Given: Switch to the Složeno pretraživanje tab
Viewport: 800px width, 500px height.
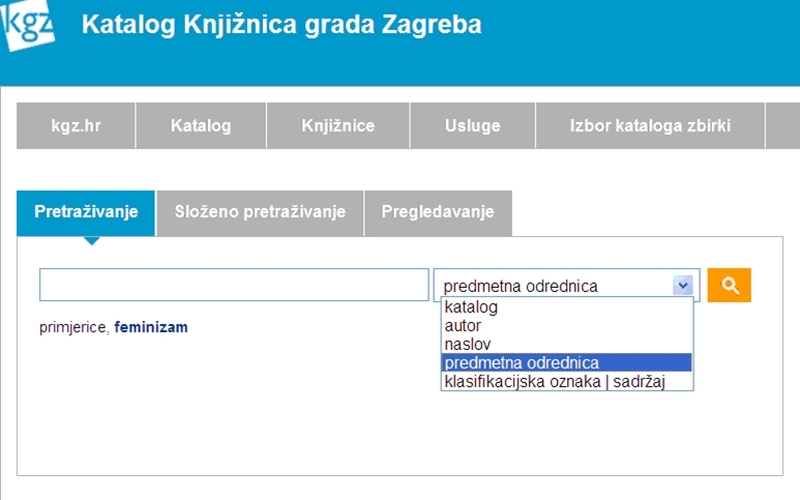Looking at the screenshot, I should click(x=260, y=212).
